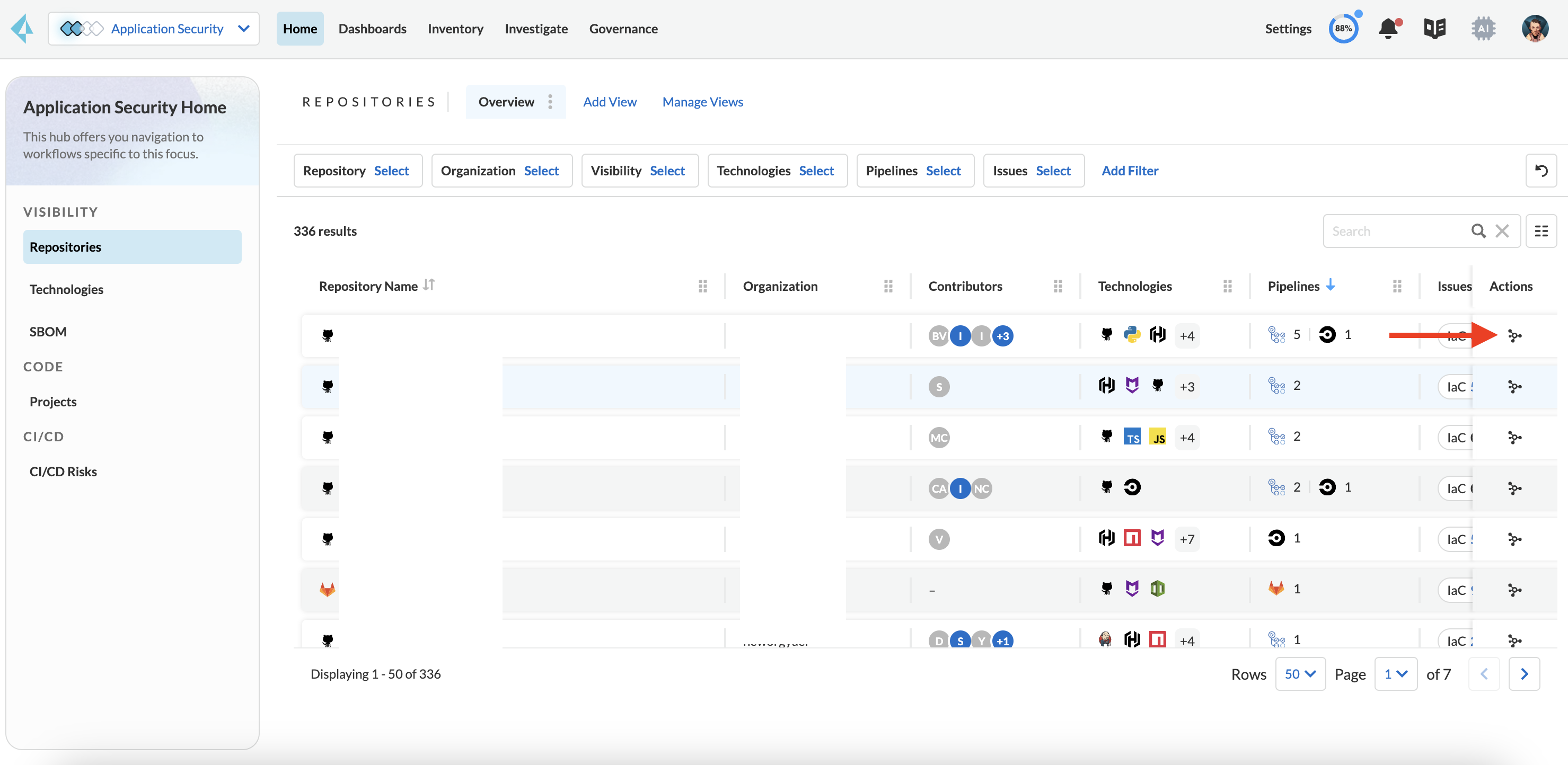Open the documentation book icon
The height and width of the screenshot is (765, 1568).
pos(1435,29)
